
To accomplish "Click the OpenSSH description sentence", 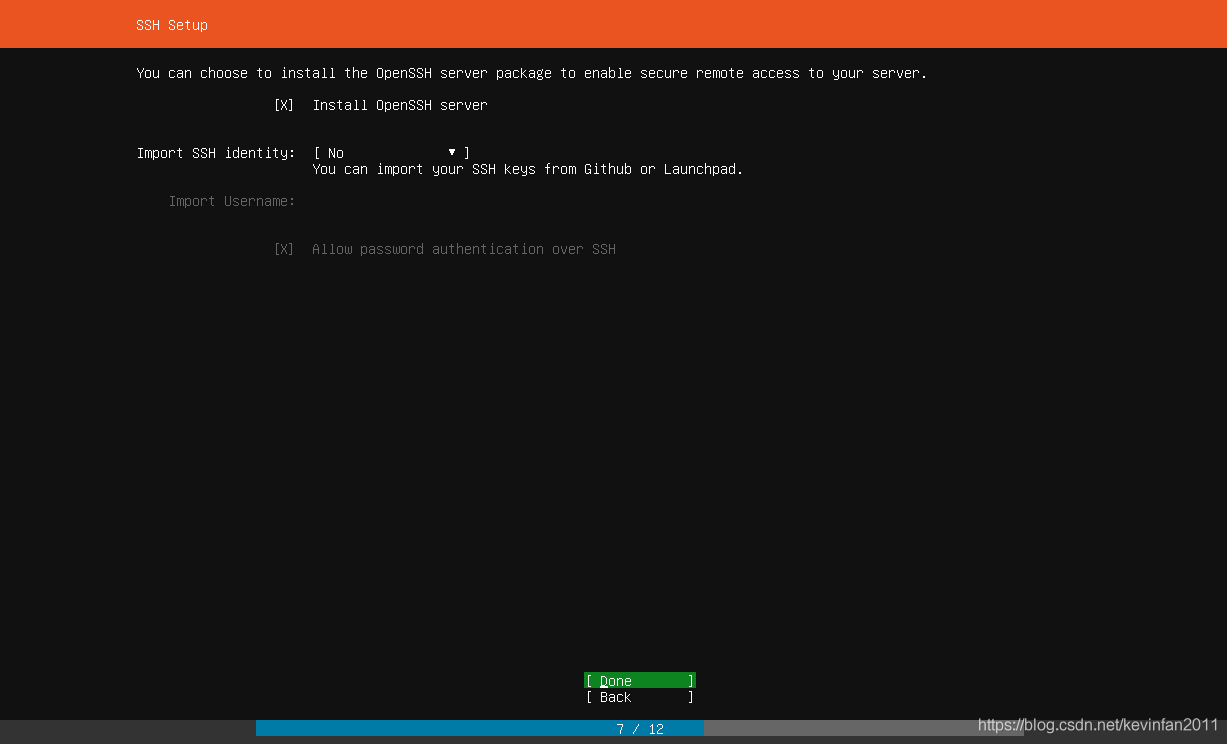I will pyautogui.click(x=532, y=74).
